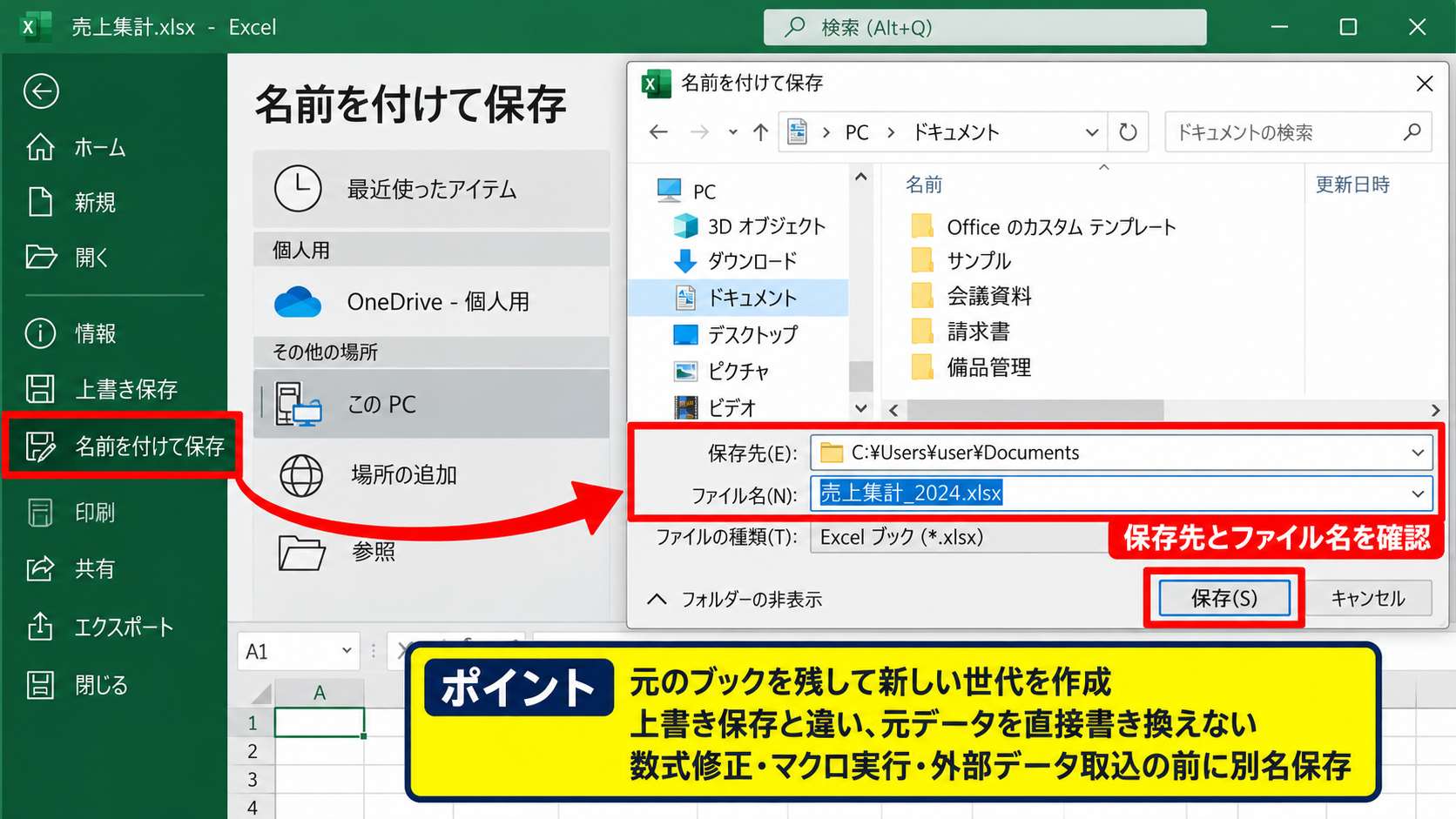Select 3D オブジェクト in navigation tree

point(749,226)
